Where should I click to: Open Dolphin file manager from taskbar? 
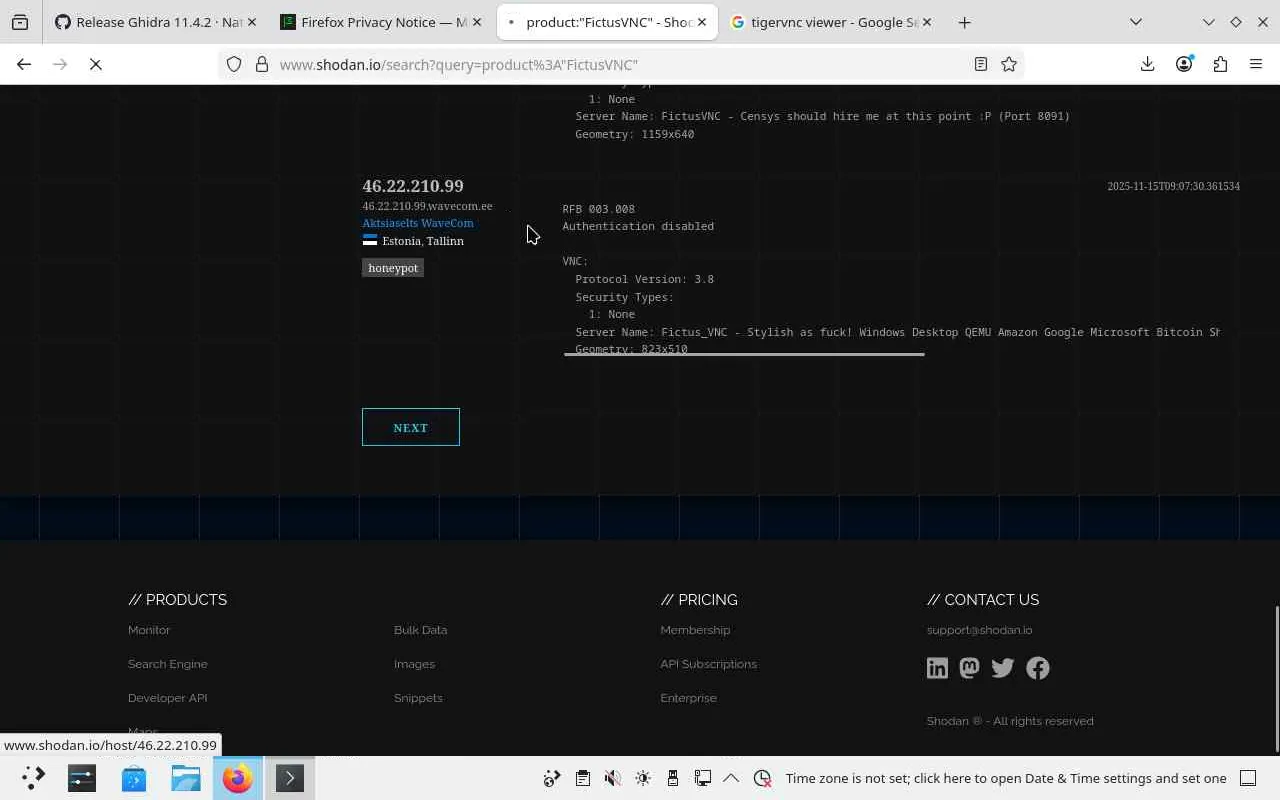(x=186, y=778)
